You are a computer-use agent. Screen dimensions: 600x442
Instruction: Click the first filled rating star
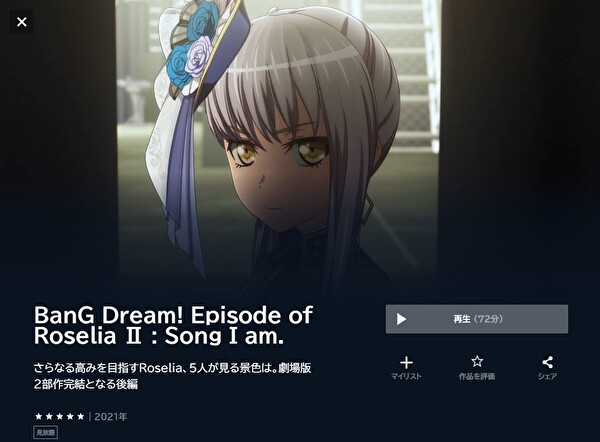pyautogui.click(x=39, y=416)
